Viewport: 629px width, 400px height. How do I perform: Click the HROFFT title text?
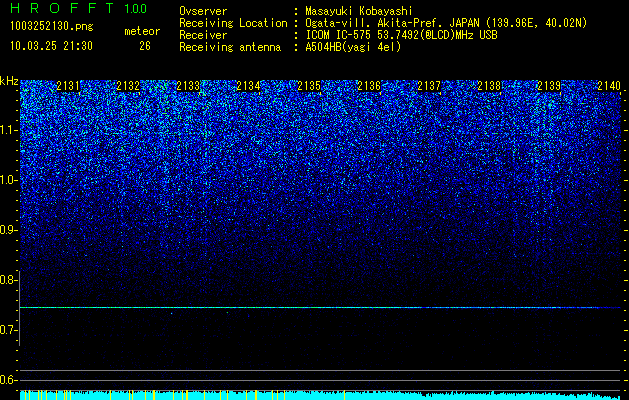62,8
